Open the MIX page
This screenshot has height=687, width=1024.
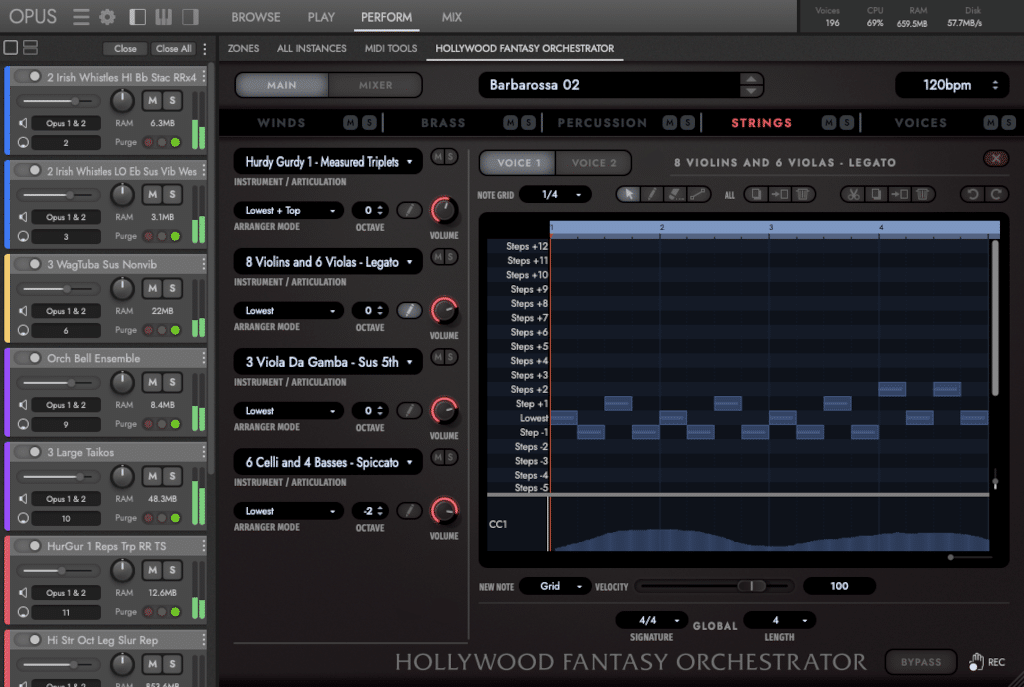tap(451, 18)
